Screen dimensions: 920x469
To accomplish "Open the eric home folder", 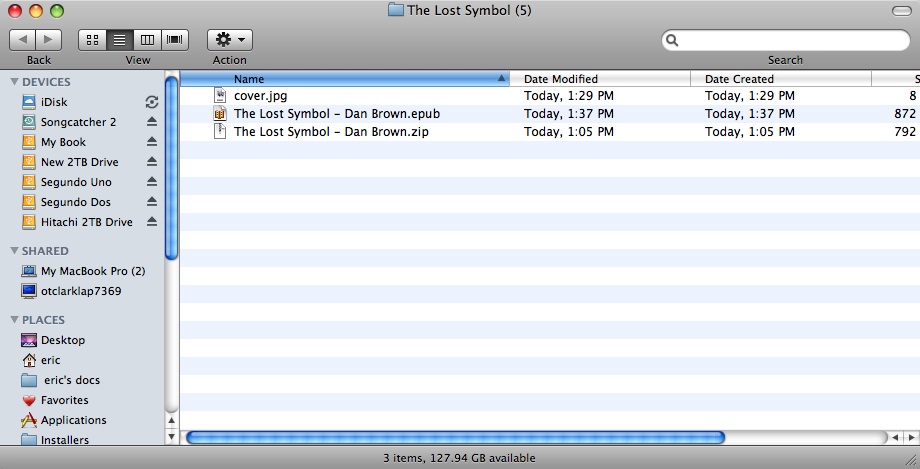I will point(50,360).
